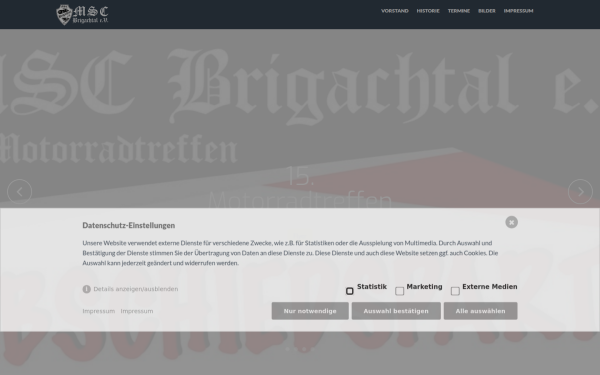This screenshot has height=375, width=600.
Task: Click the info icon beside Details anzeigen
Action: pos(86,289)
